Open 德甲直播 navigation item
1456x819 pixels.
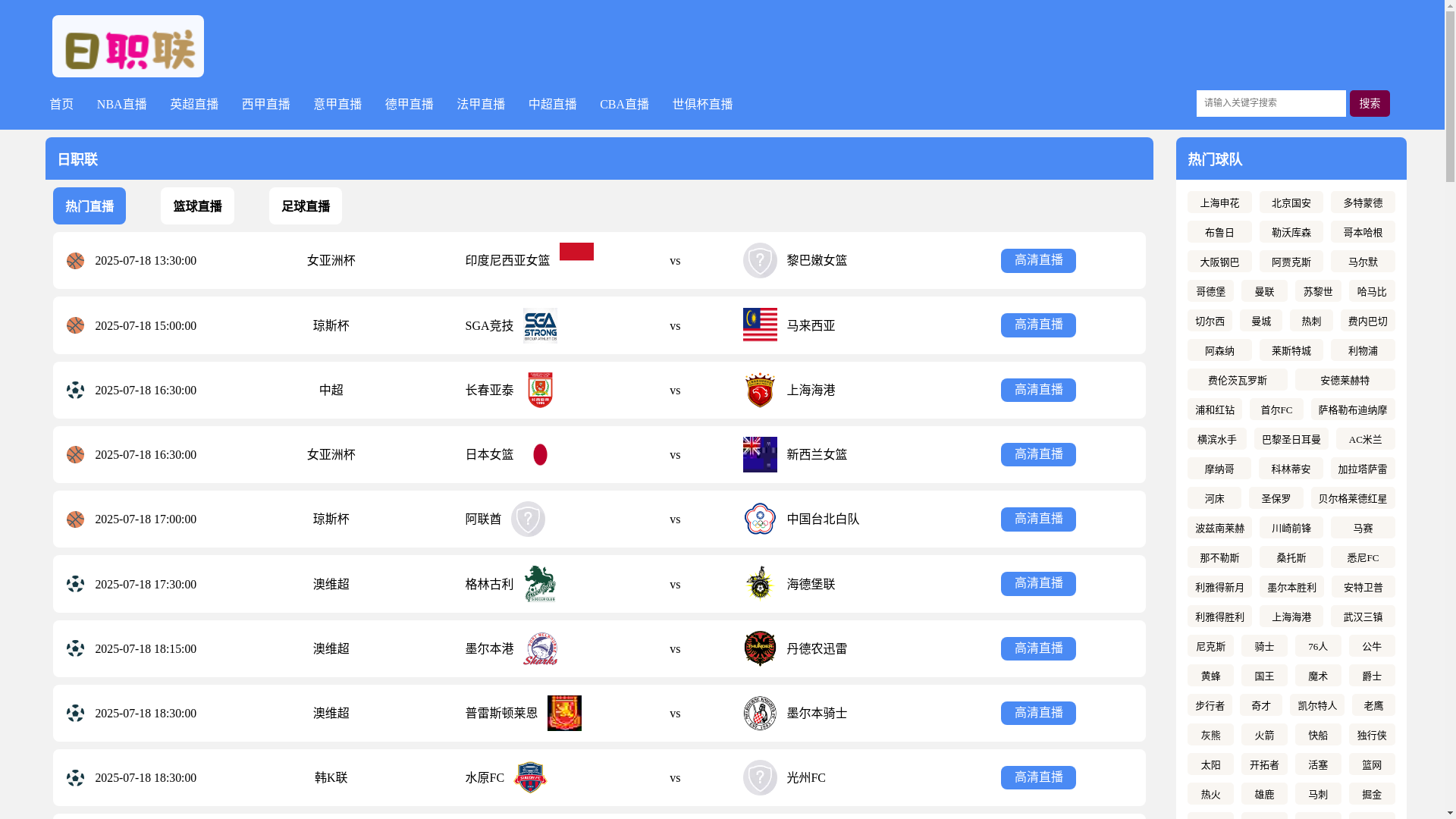click(x=409, y=104)
